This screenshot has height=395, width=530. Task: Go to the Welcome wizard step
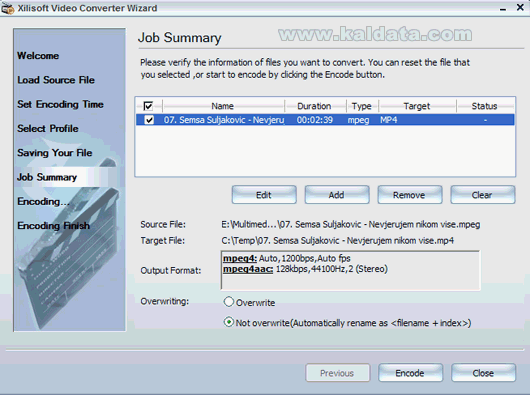click(x=38, y=56)
